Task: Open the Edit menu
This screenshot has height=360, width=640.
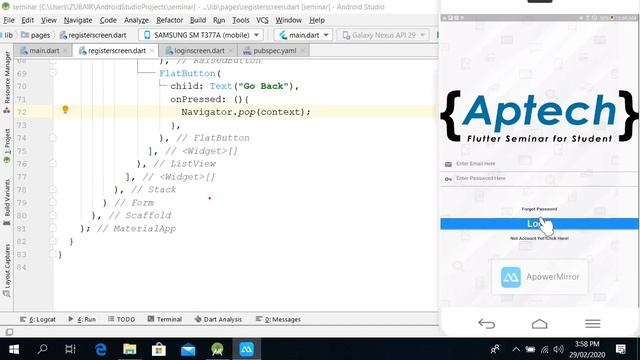Action: click(27, 20)
